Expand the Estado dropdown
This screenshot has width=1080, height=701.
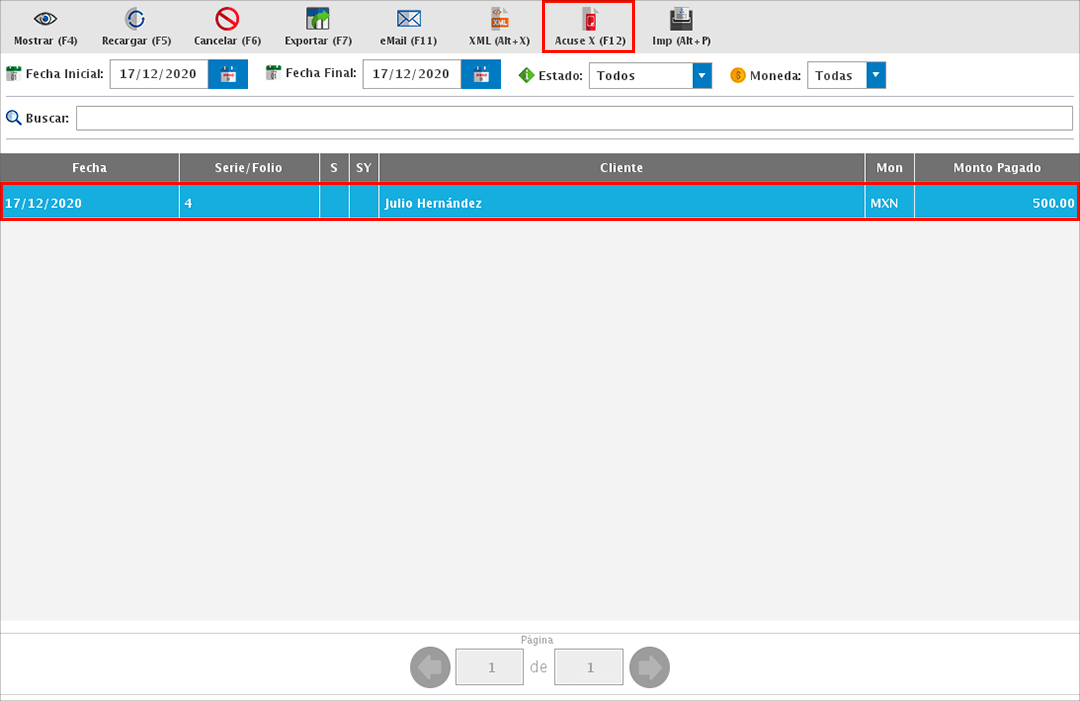click(x=702, y=76)
